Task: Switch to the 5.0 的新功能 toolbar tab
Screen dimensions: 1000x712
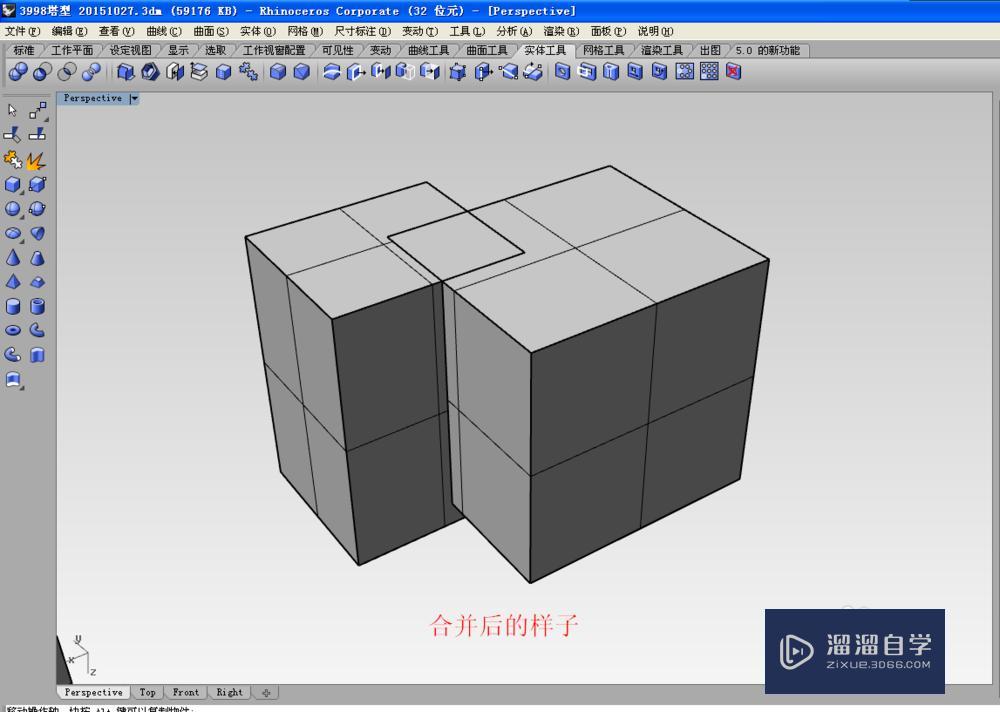Action: [767, 50]
